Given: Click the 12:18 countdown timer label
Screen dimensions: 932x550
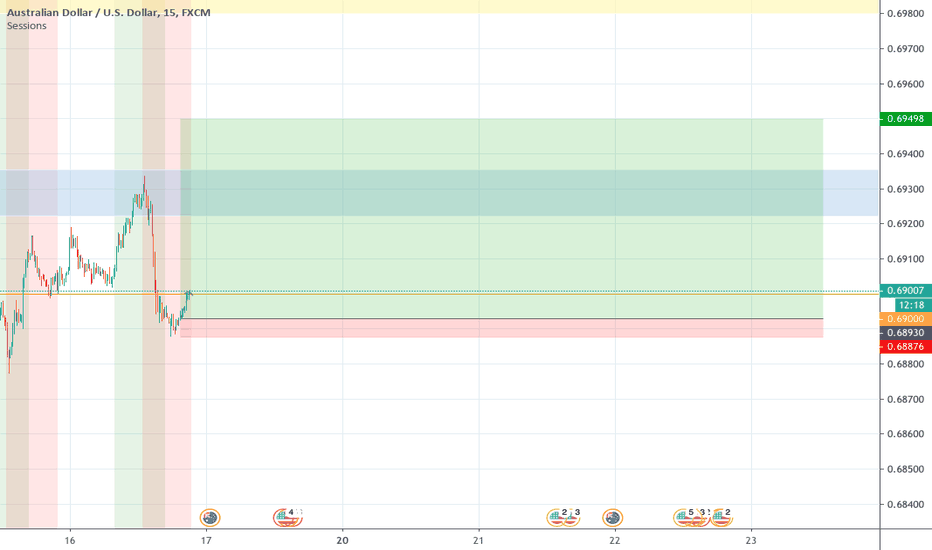Looking at the screenshot, I should pos(912,305).
